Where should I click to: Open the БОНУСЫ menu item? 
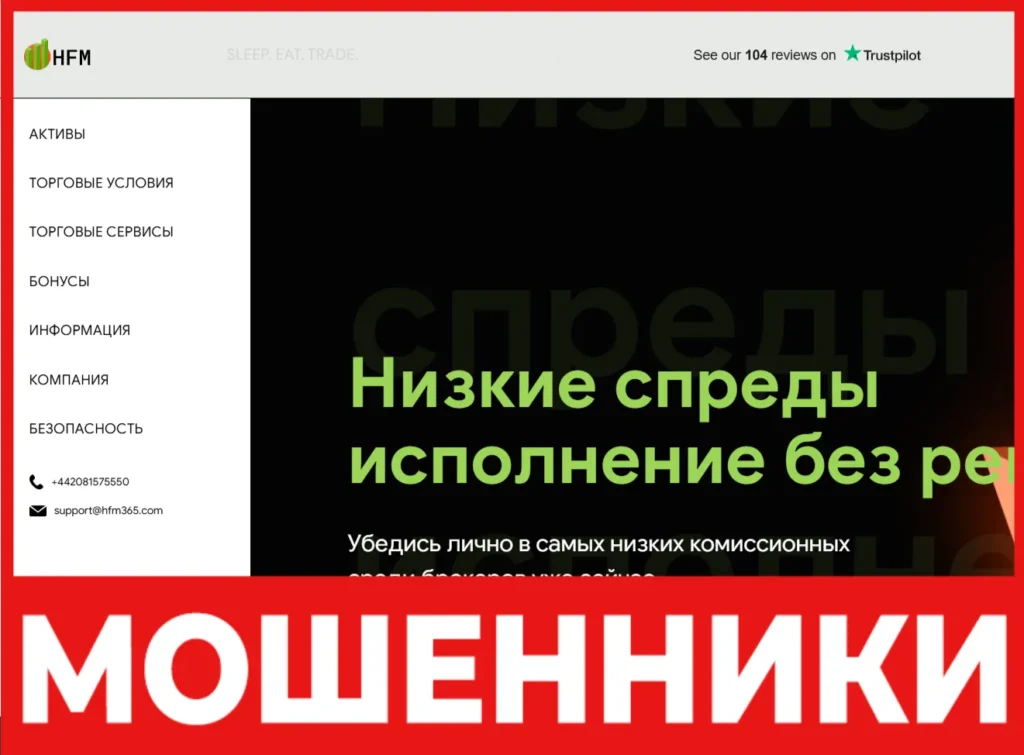pyautogui.click(x=59, y=281)
